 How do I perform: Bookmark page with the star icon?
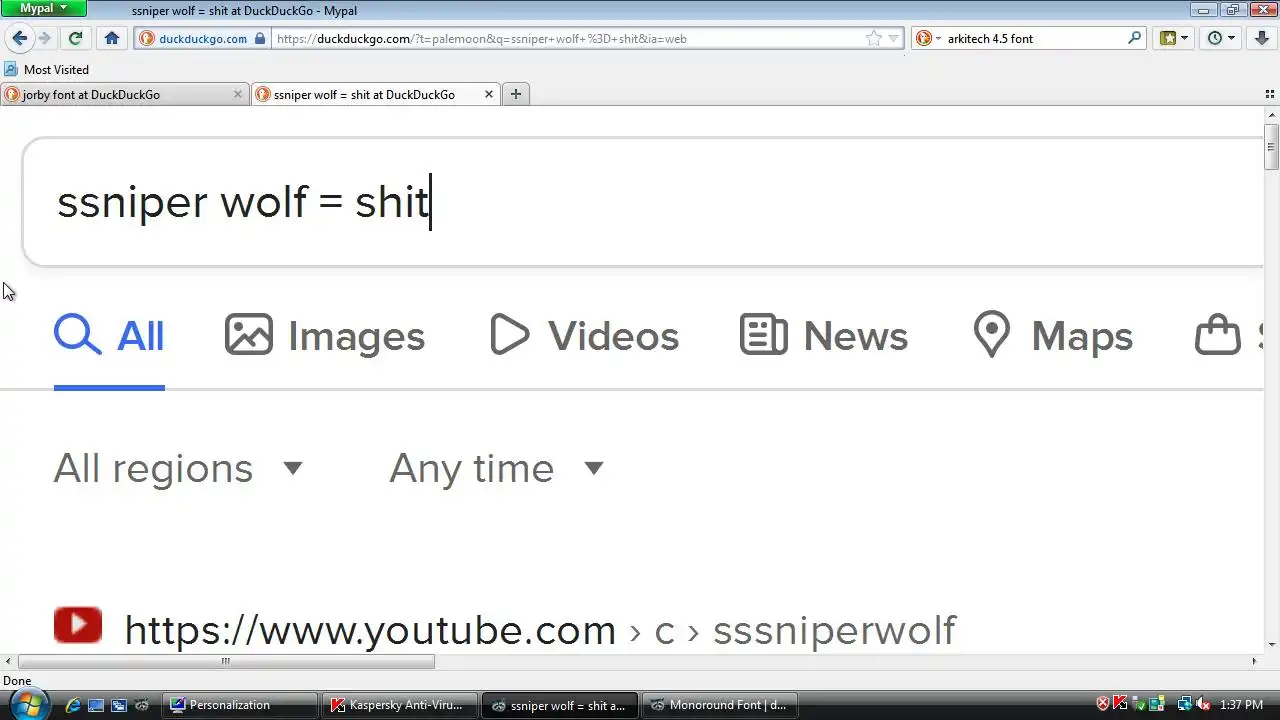873,38
